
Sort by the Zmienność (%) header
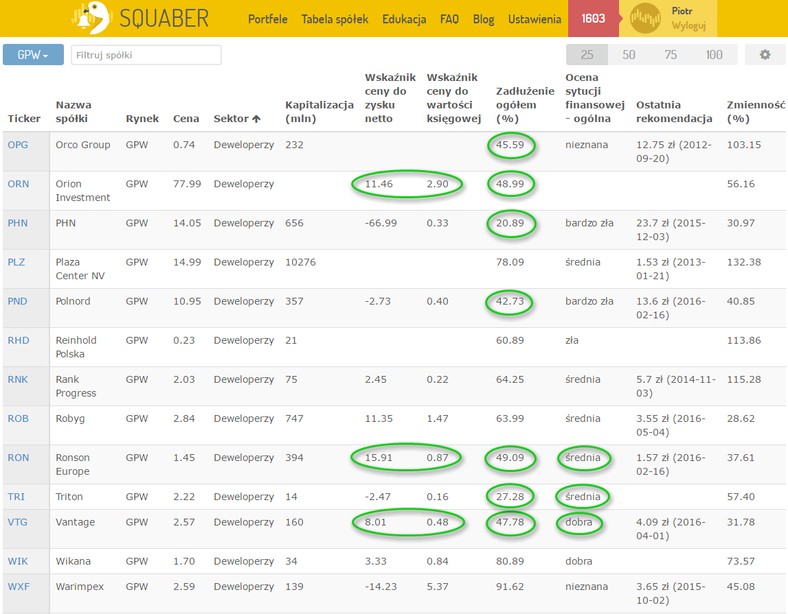click(755, 112)
